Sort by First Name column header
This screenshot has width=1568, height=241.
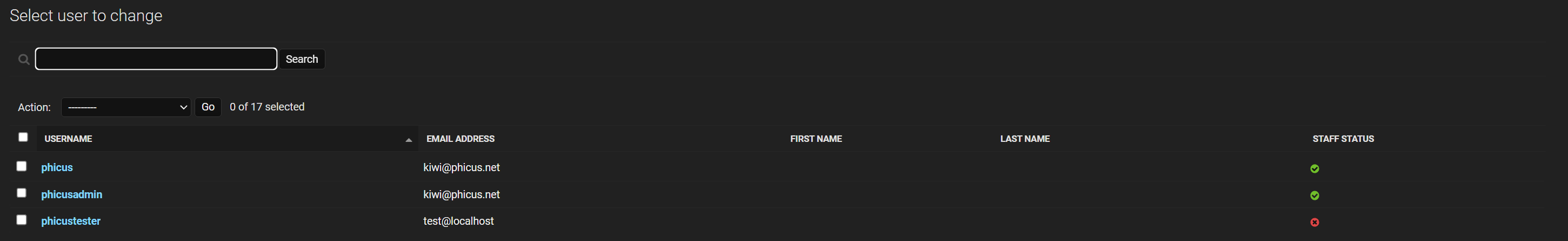(x=816, y=139)
